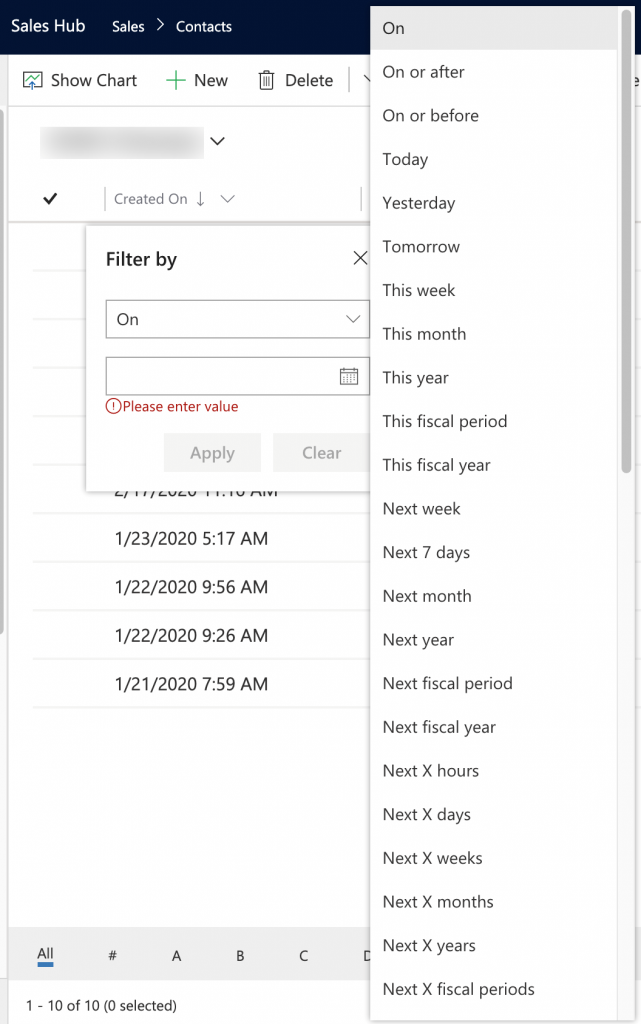The height and width of the screenshot is (1024, 641).
Task: Select letter B in the alphabet jump bar
Action: 240,955
